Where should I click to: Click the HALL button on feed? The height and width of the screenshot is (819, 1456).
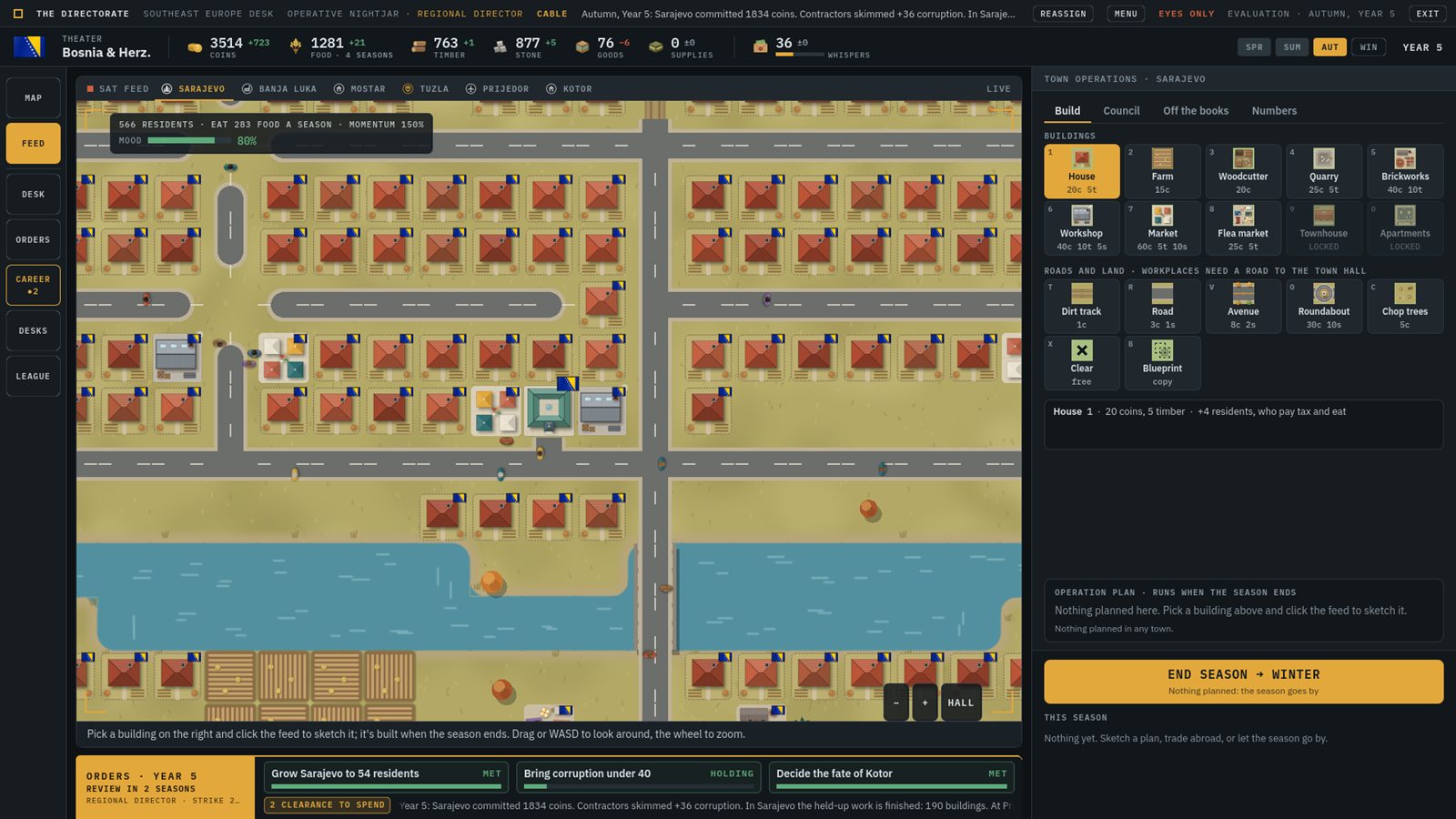[961, 703]
